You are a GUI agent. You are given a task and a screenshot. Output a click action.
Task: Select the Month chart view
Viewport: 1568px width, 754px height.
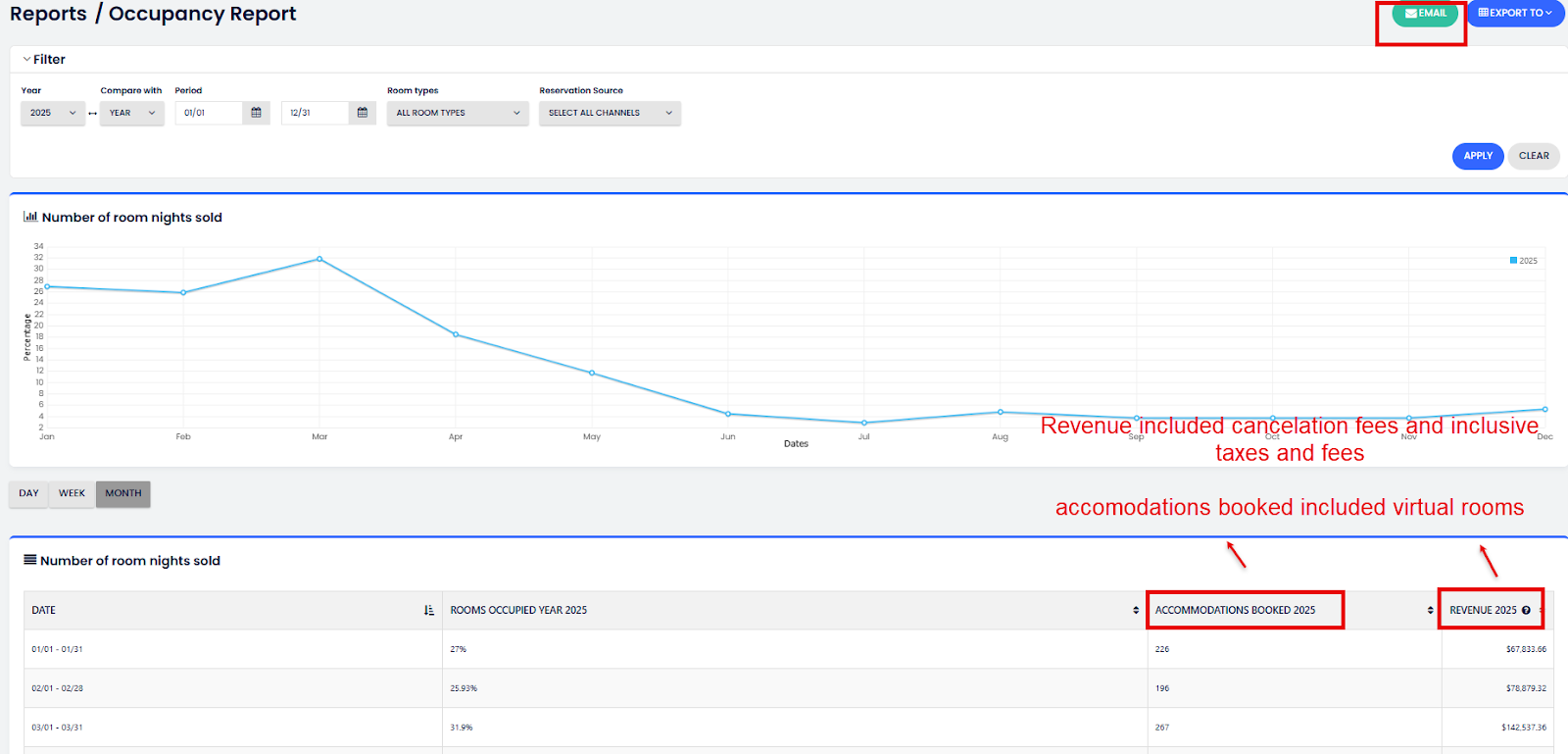point(123,493)
